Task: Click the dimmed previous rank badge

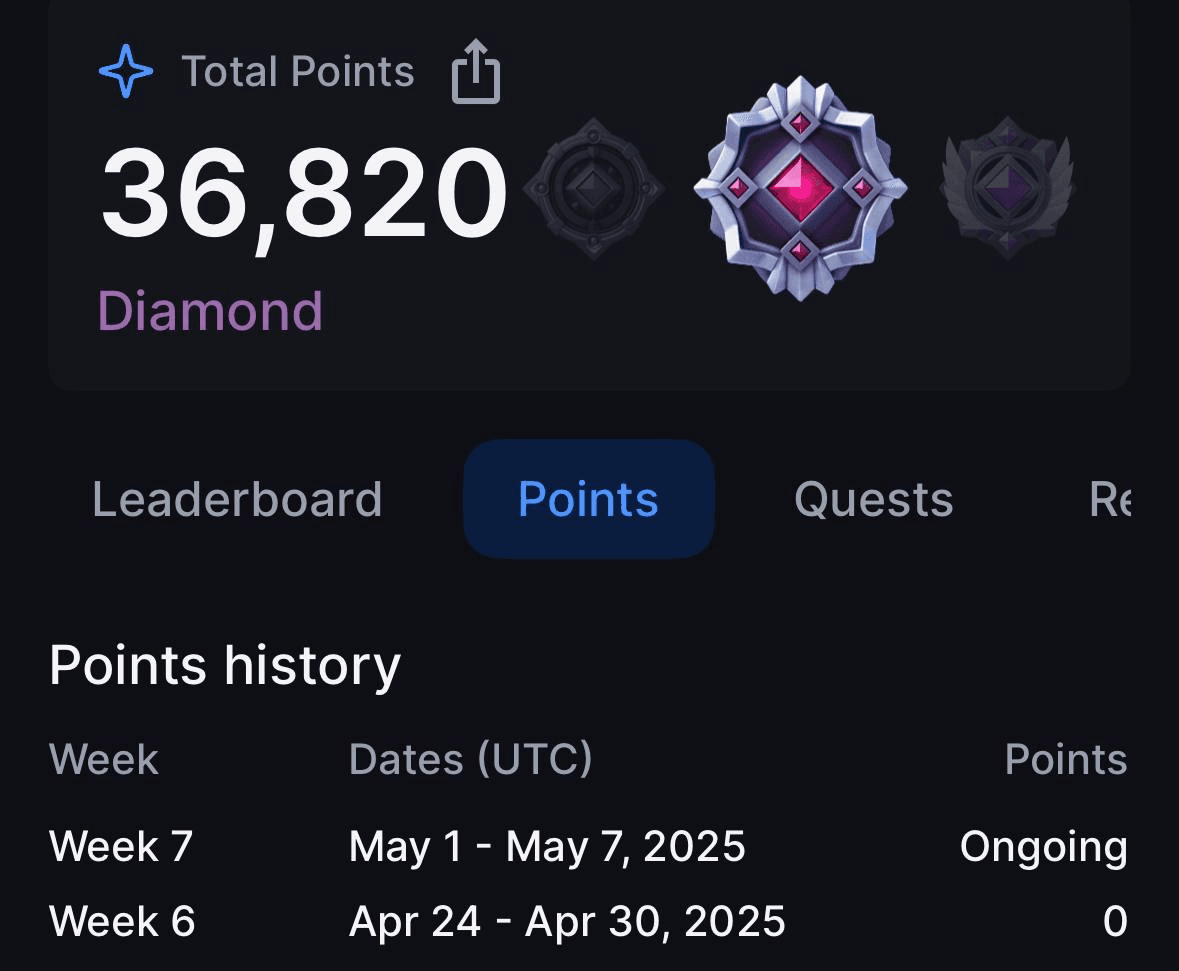Action: (x=593, y=189)
